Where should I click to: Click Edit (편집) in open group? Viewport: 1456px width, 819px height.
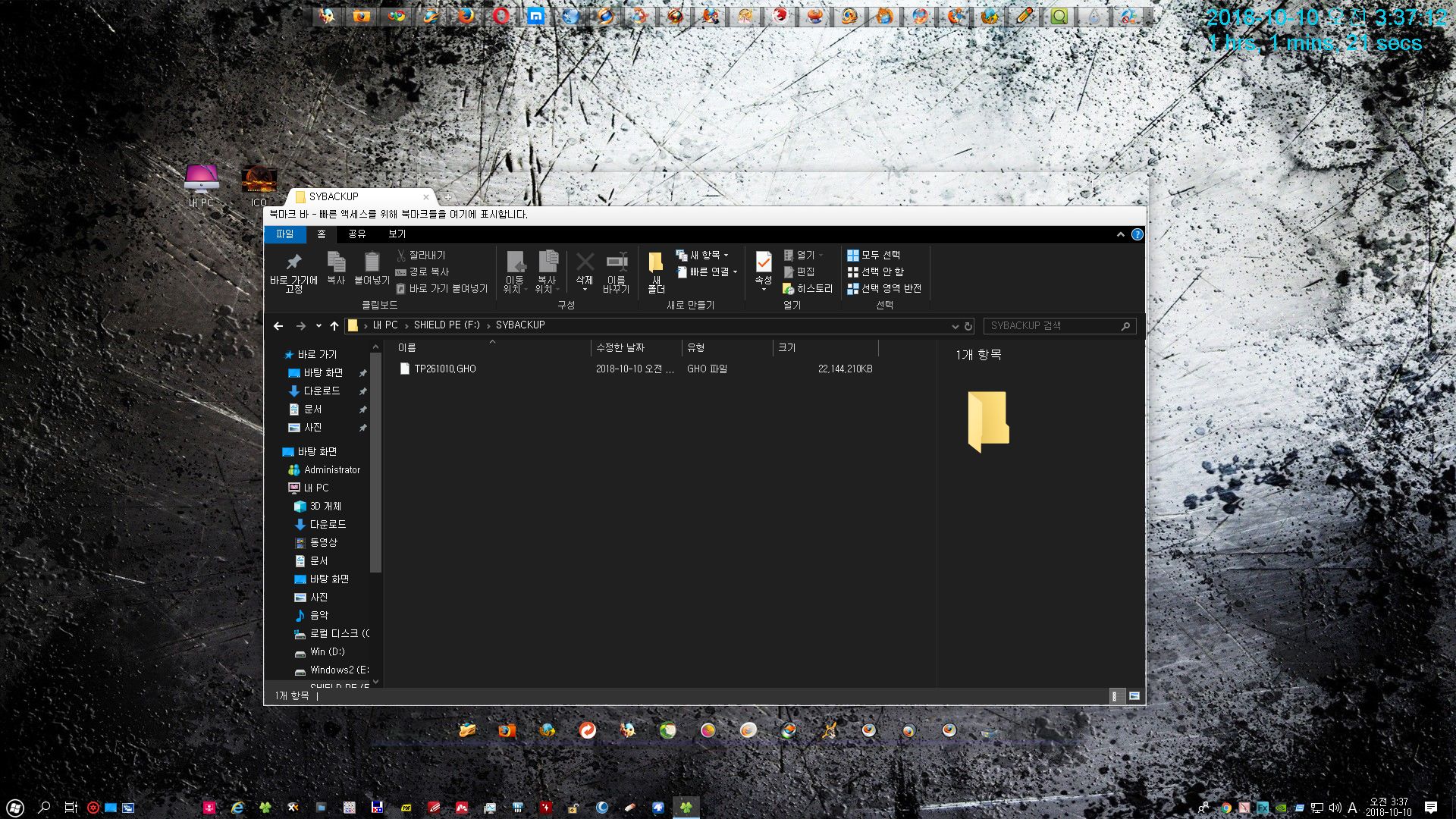(x=799, y=272)
